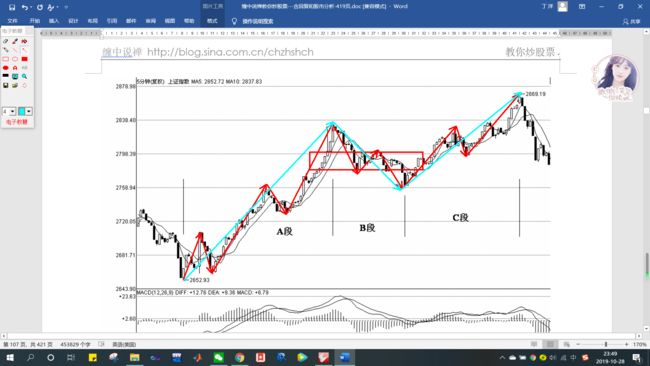Click the horizontal scrollbar right arrow
This screenshot has height=366, width=650.
pyautogui.click(x=639, y=336)
